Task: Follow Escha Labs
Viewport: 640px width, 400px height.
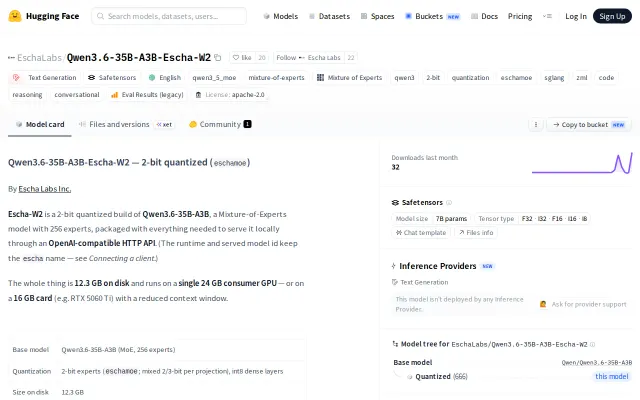Action: (x=308, y=58)
